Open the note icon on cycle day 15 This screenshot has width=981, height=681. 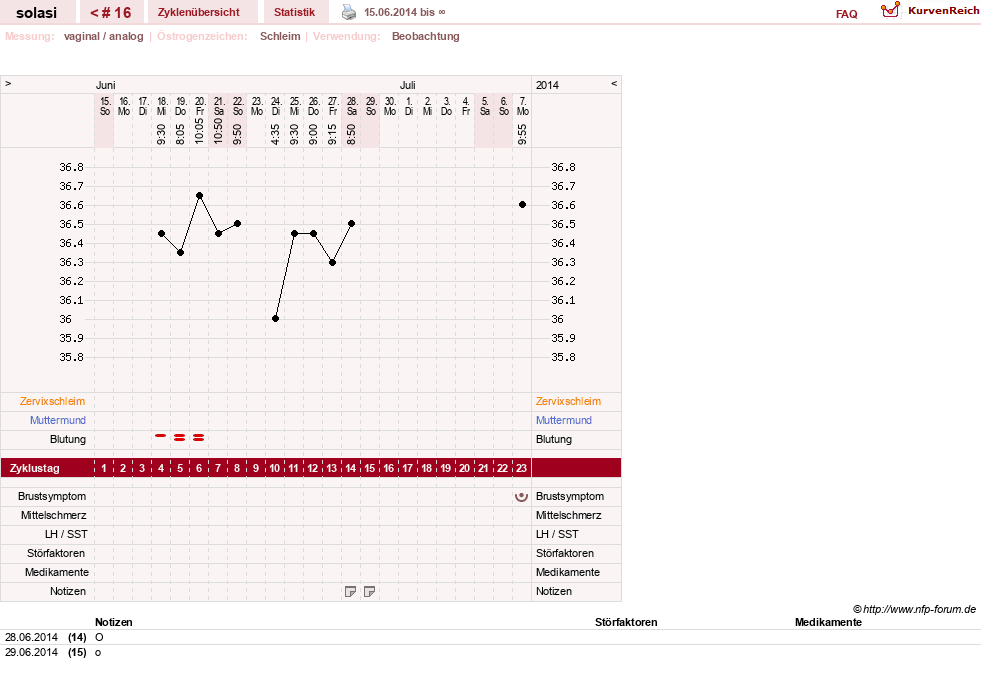[369, 591]
